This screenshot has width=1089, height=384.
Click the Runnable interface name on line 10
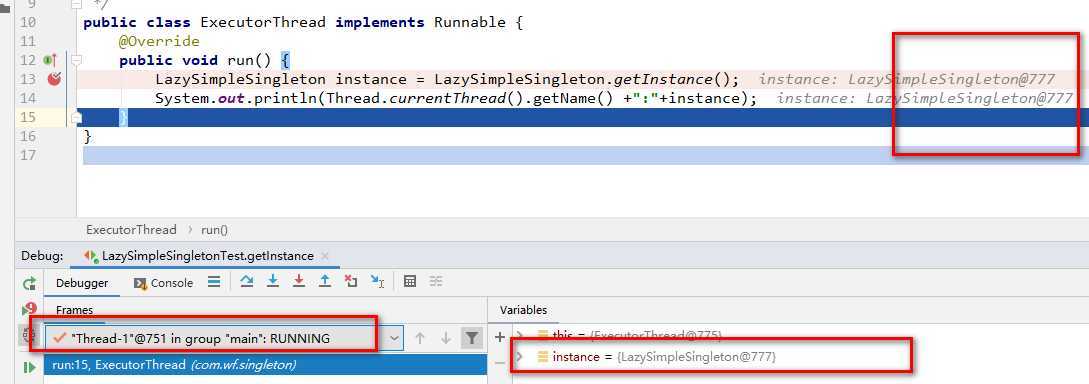coord(470,22)
